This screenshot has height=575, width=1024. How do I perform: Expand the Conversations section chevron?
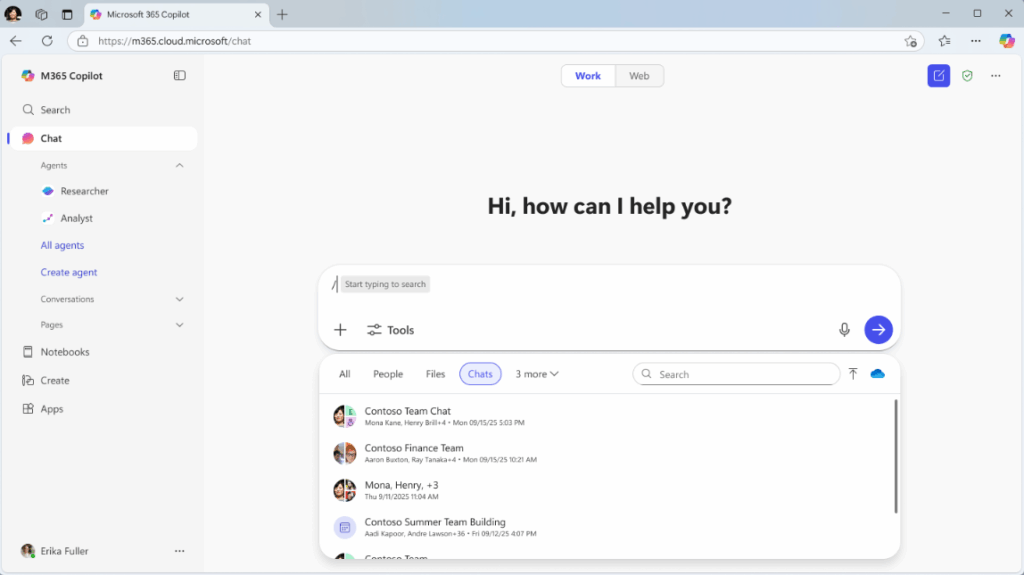pos(180,299)
